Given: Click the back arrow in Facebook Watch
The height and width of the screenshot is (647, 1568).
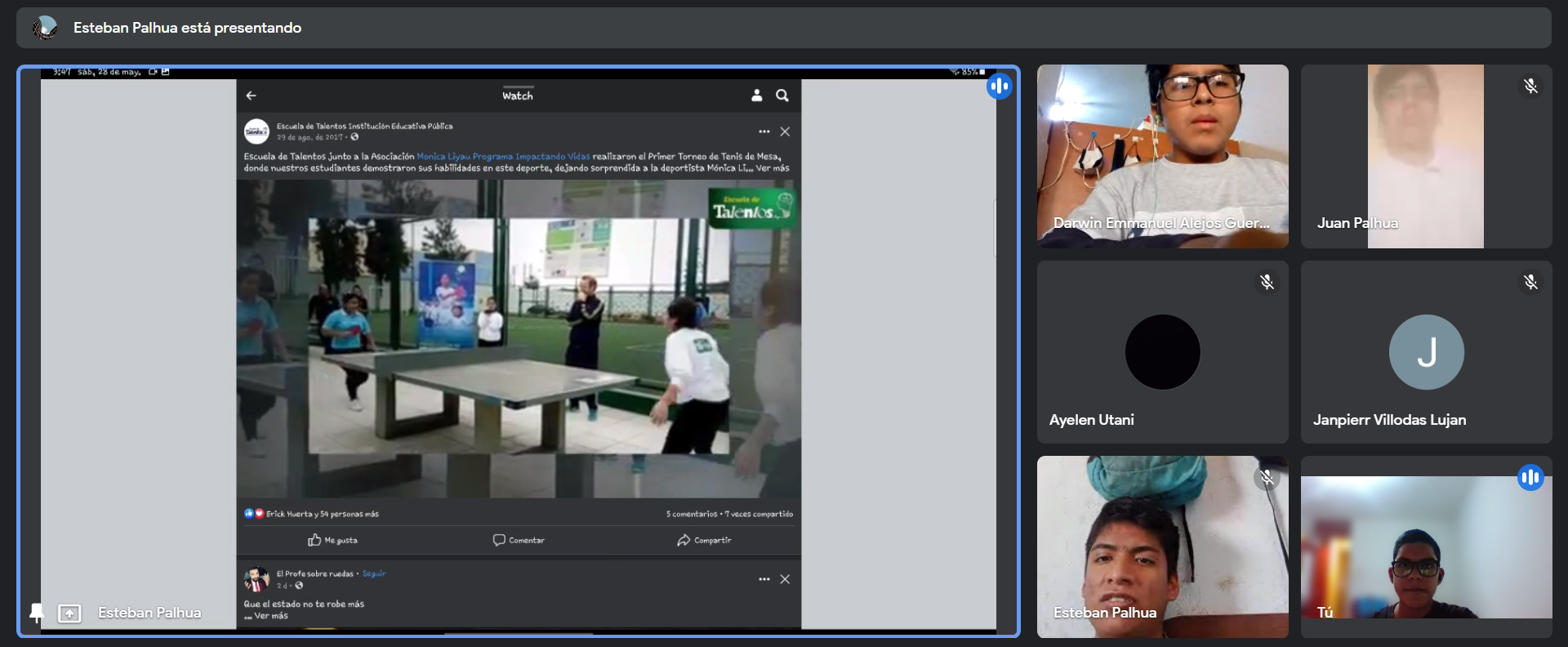Looking at the screenshot, I should tap(252, 96).
